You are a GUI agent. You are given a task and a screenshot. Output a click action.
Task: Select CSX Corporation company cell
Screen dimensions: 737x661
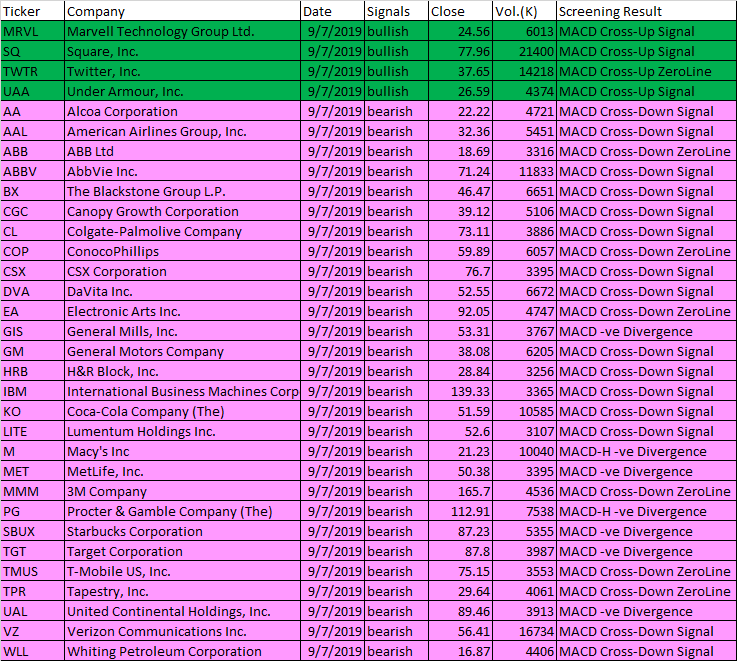182,271
